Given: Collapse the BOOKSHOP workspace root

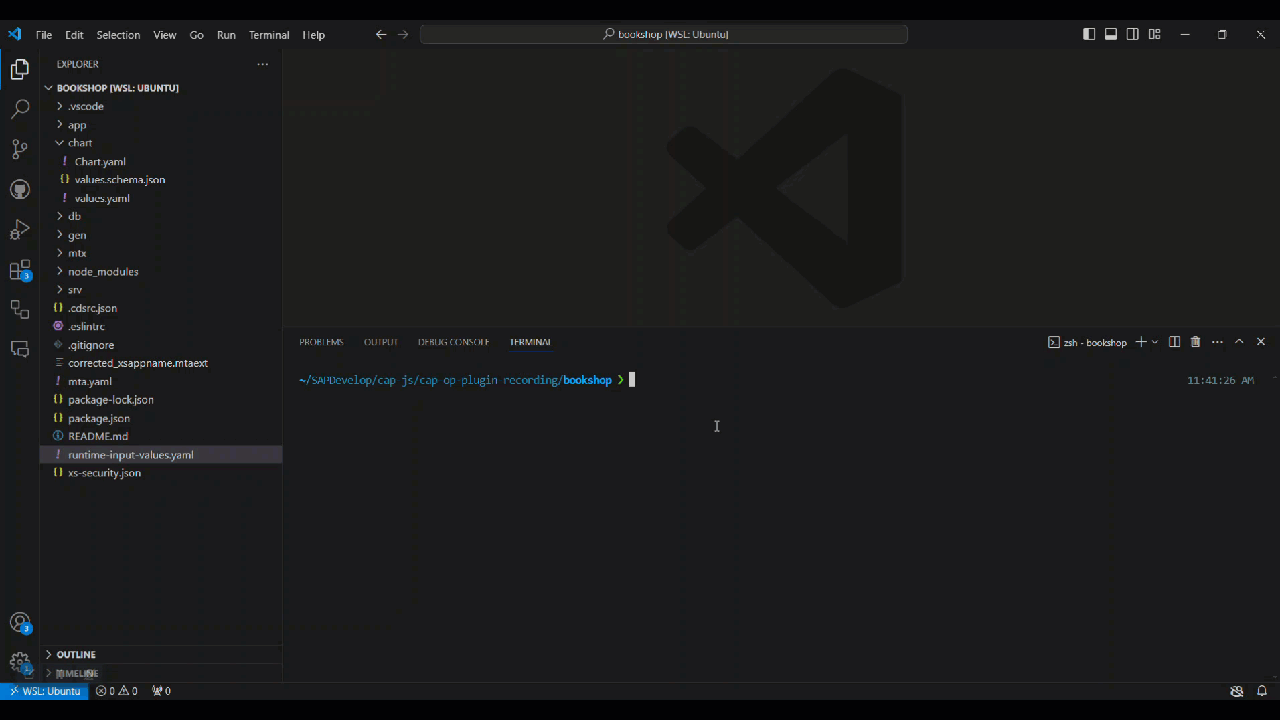Looking at the screenshot, I should 48,88.
